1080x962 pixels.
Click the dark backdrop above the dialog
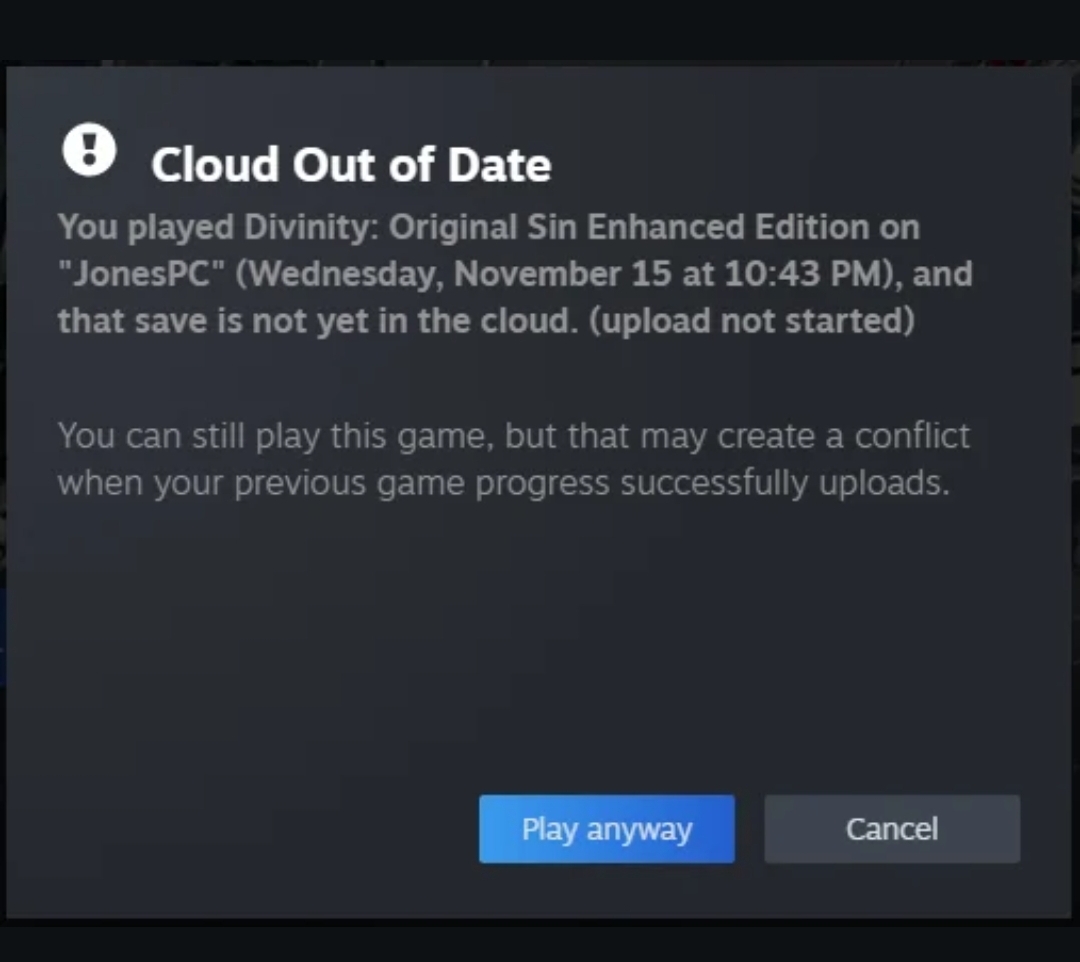[540, 28]
